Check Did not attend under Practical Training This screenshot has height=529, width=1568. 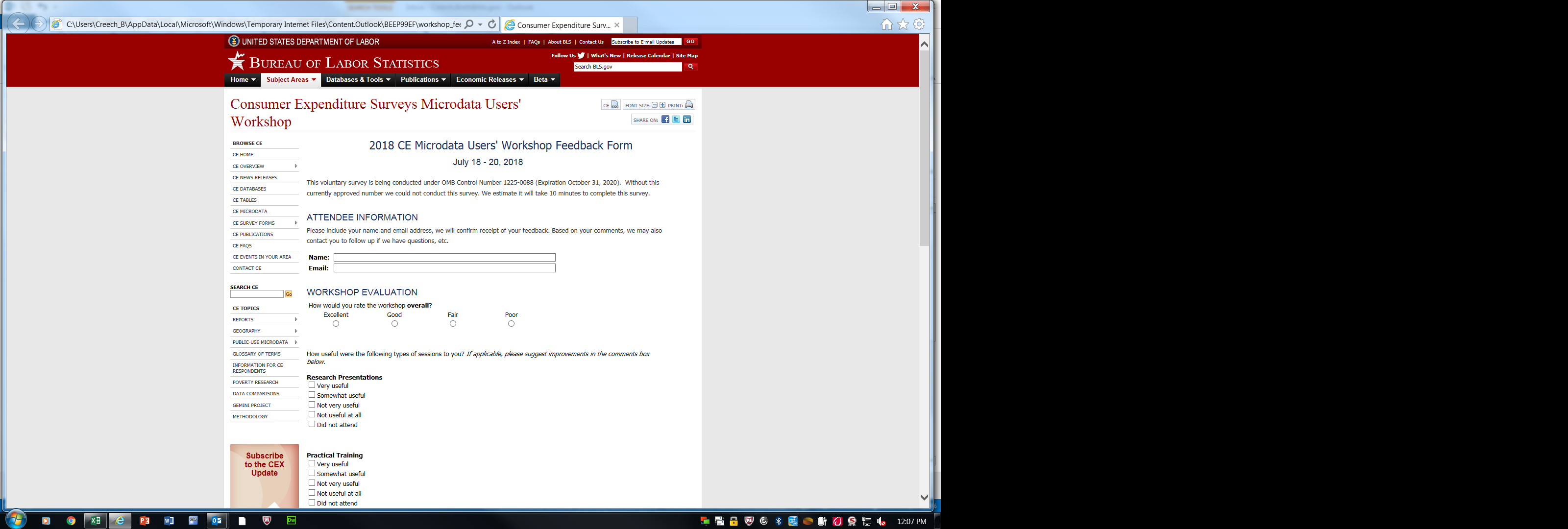[x=312, y=503]
